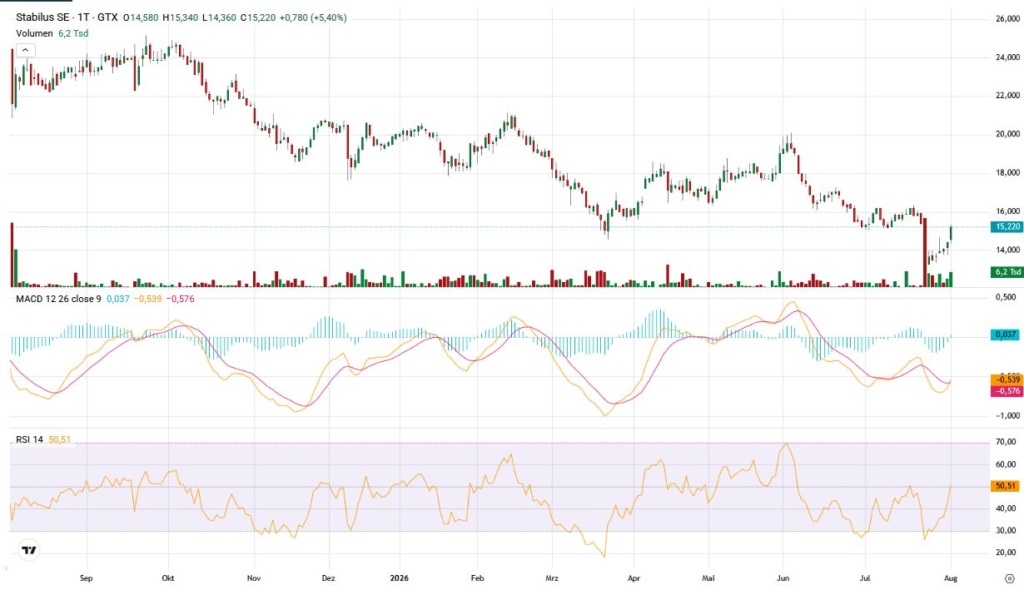Click the Volumen indicator legend label
1024x590 pixels.
pos(35,33)
